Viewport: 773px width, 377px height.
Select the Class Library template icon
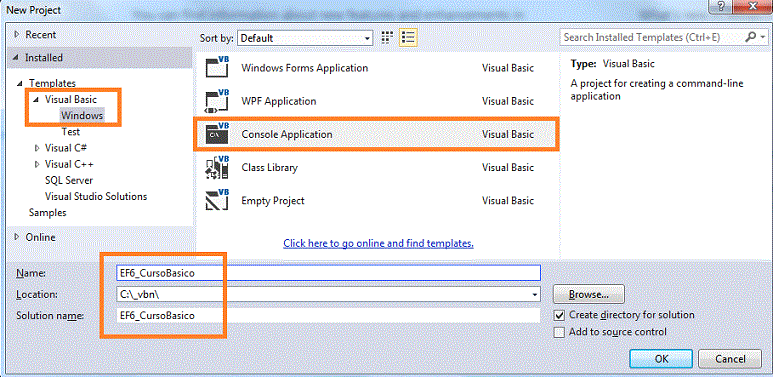217,168
